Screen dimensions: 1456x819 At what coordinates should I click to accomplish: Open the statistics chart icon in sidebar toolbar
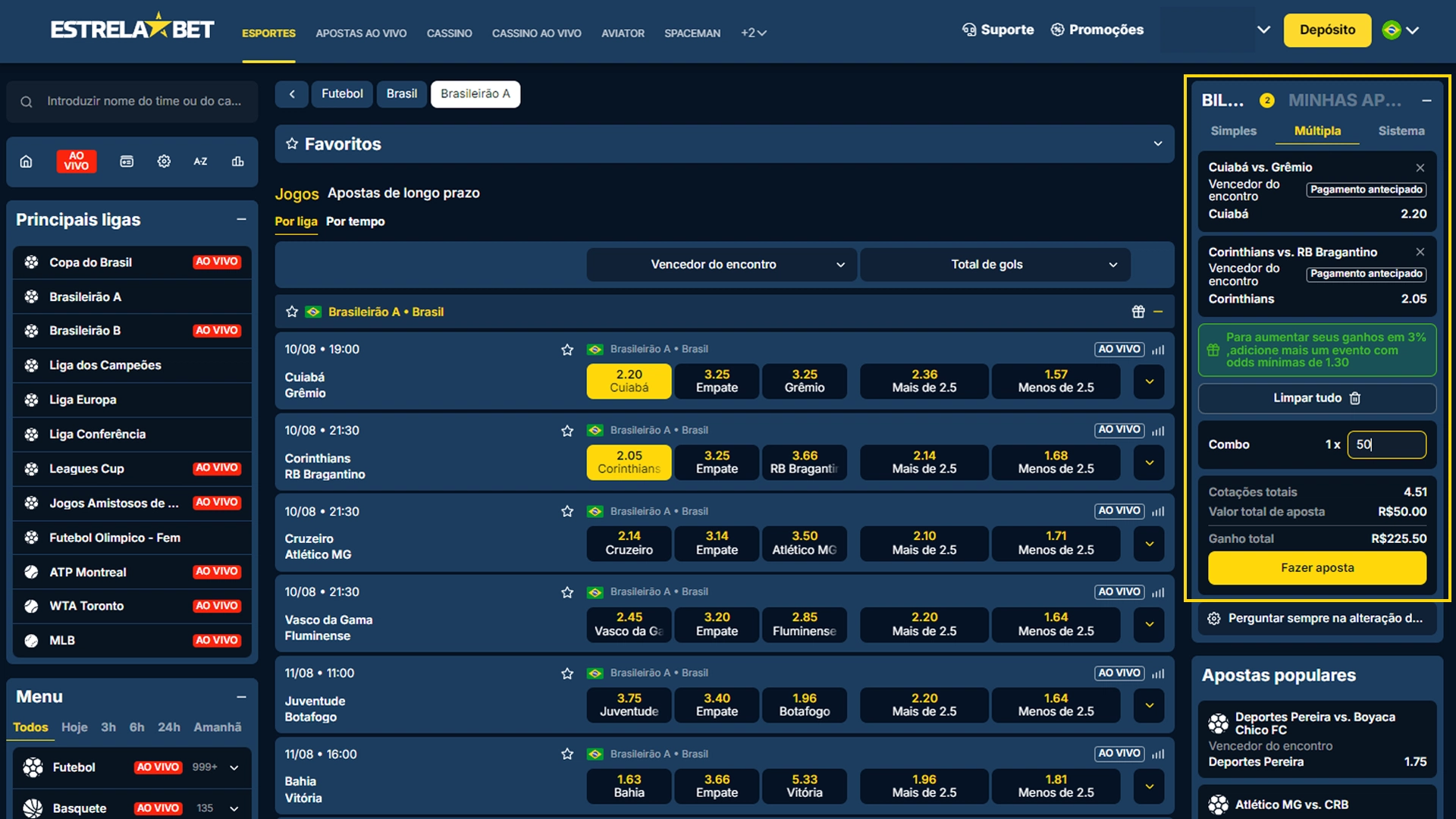pyautogui.click(x=237, y=162)
